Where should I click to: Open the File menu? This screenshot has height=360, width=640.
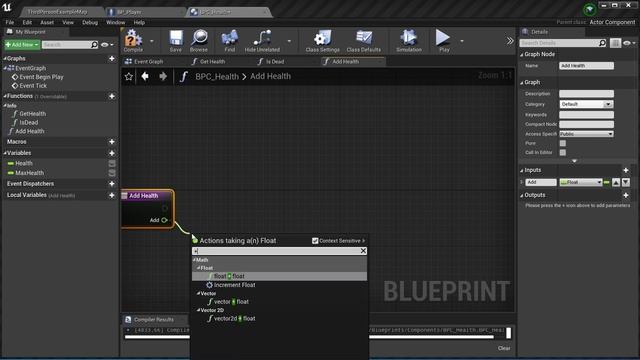click(x=10, y=22)
